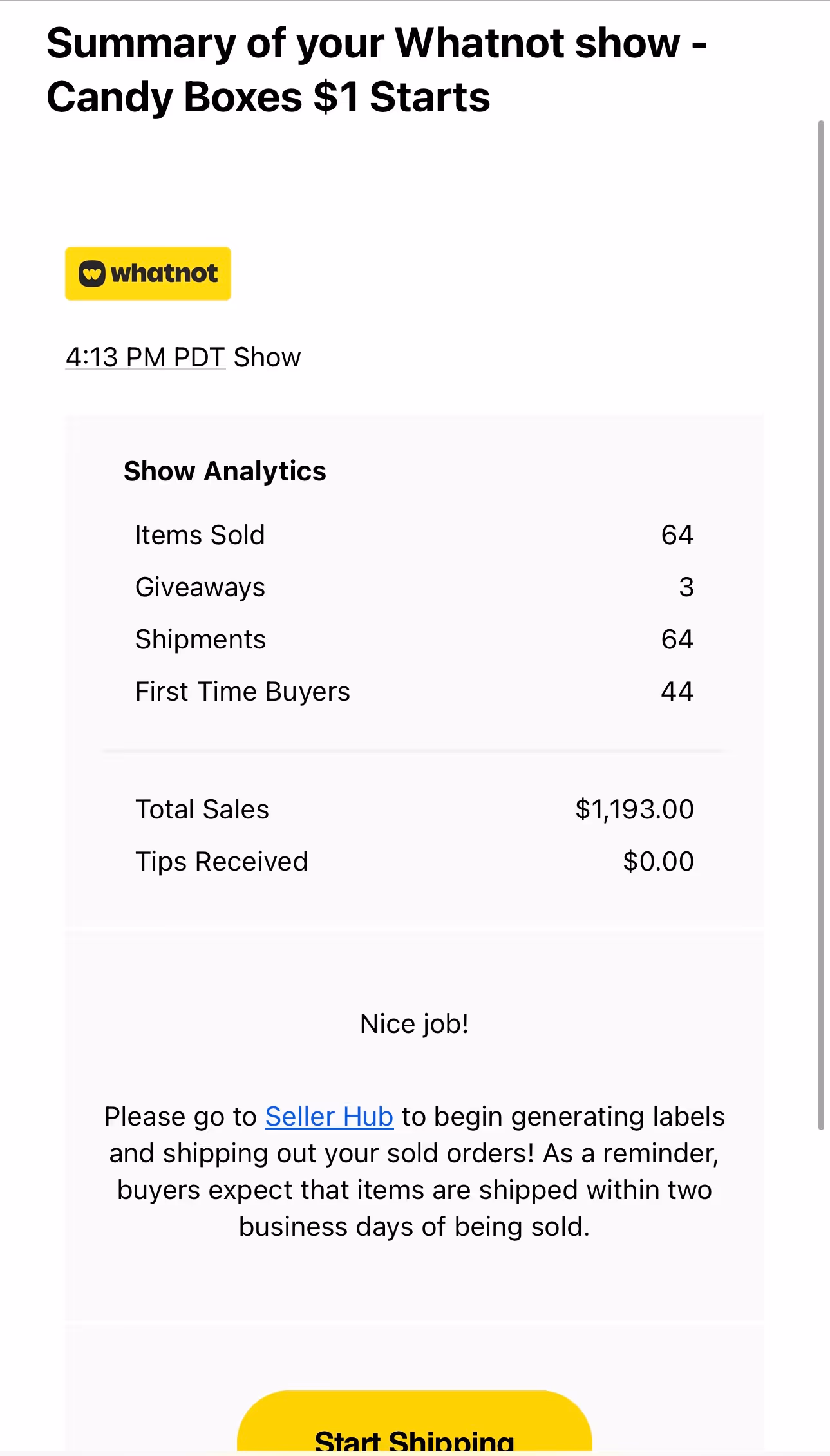The height and width of the screenshot is (1456, 830).
Task: Click the First Time Buyers value 44
Action: [677, 692]
